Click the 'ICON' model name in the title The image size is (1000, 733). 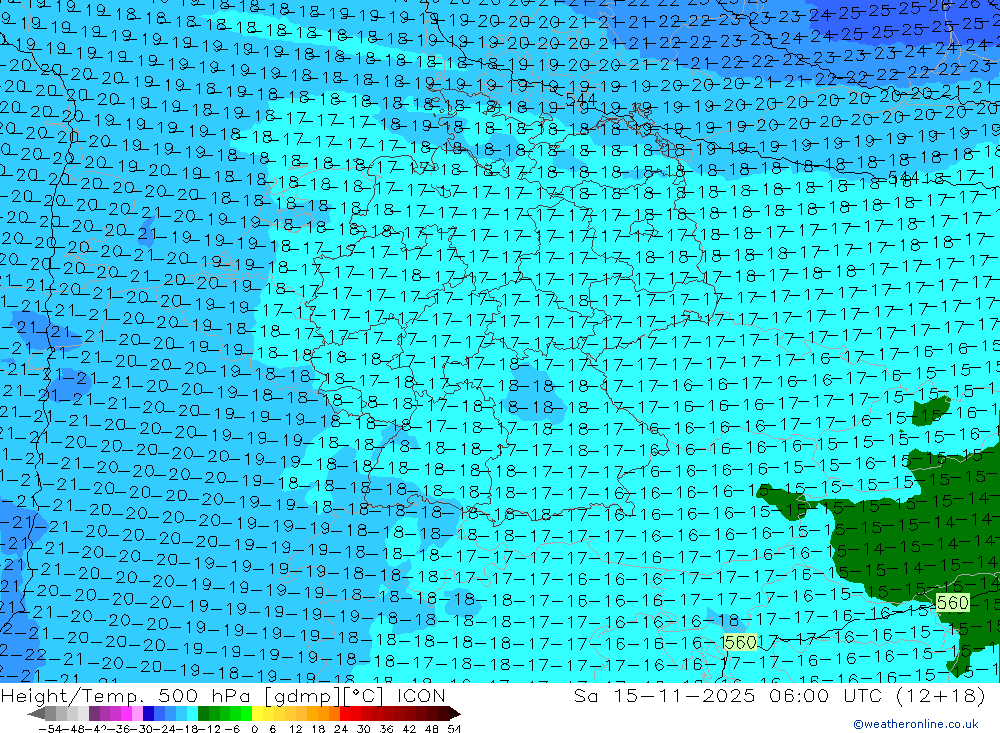[421, 696]
